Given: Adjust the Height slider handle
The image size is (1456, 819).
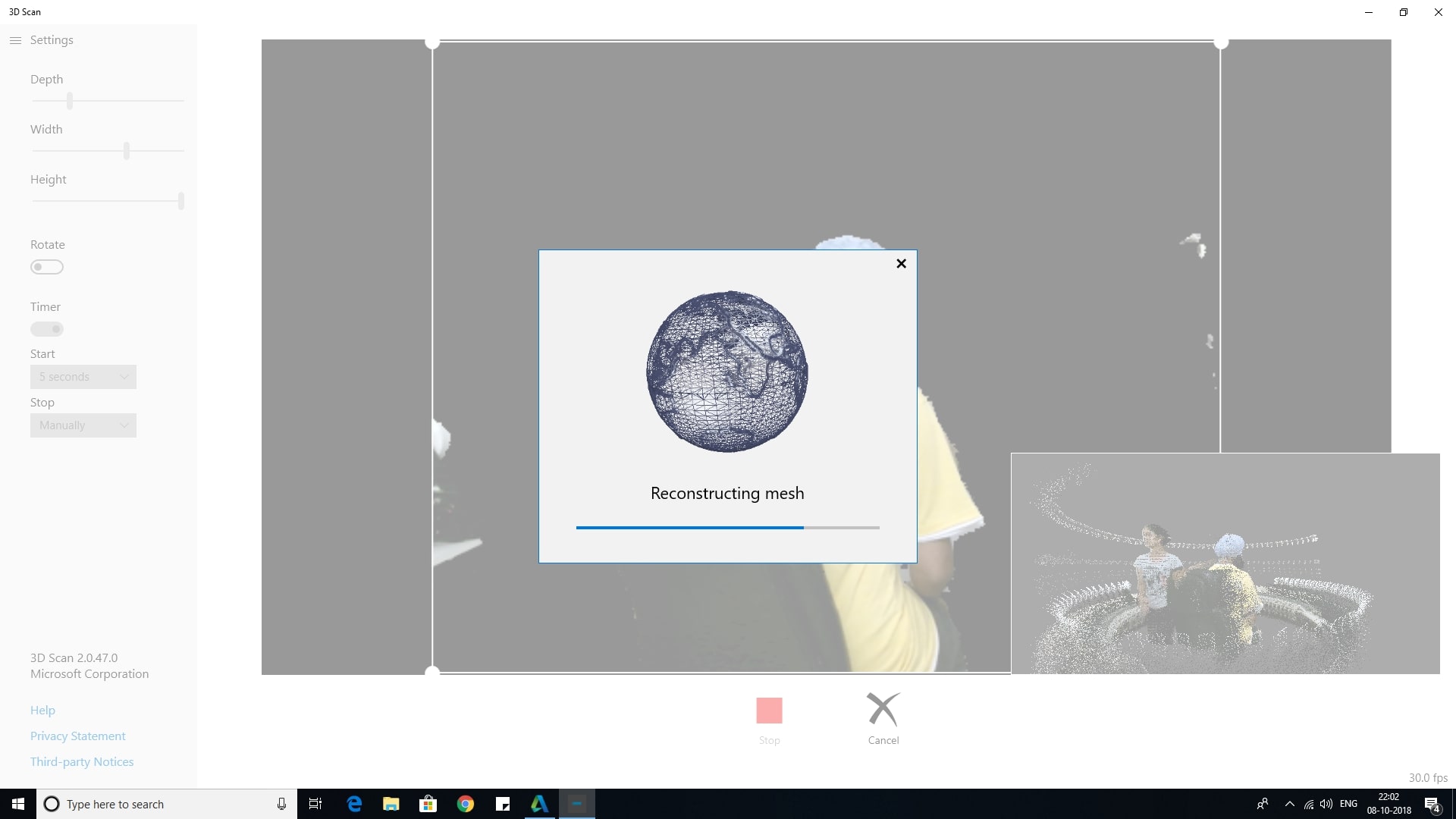Looking at the screenshot, I should pos(181,201).
